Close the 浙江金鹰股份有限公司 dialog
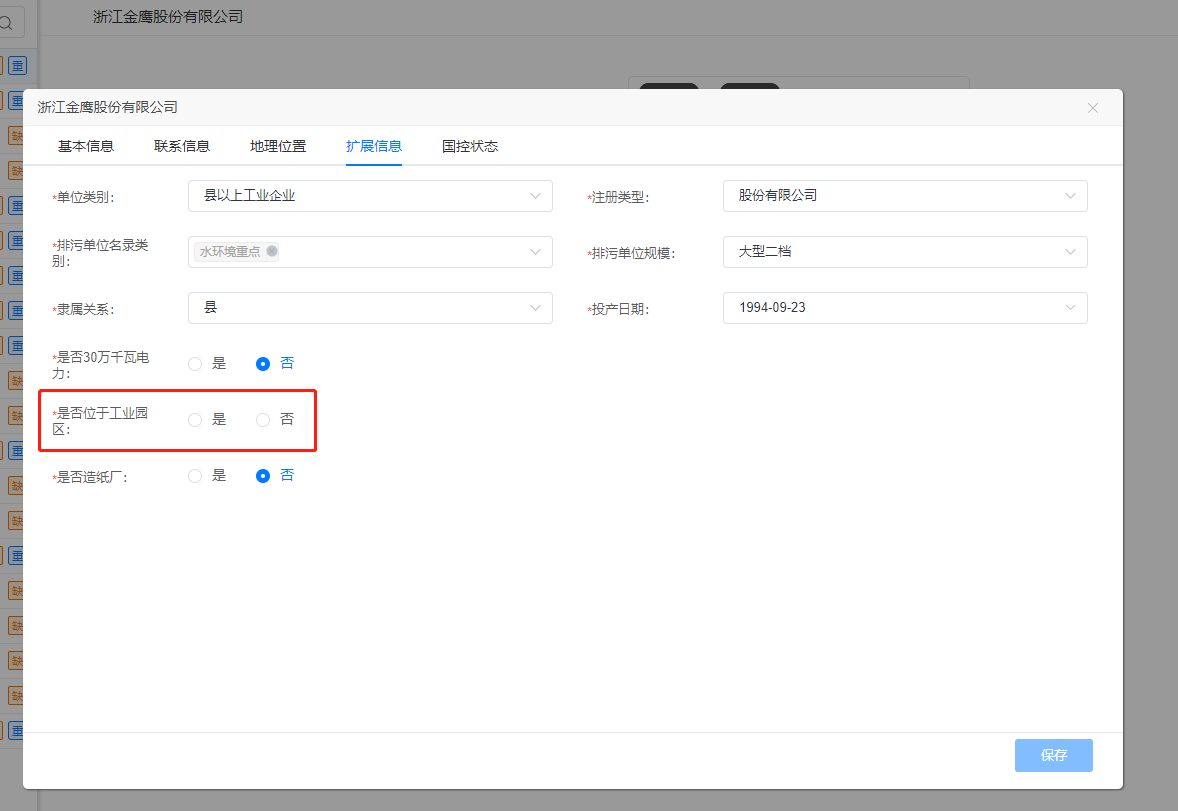Screen dimensions: 1178x811 tap(1092, 108)
